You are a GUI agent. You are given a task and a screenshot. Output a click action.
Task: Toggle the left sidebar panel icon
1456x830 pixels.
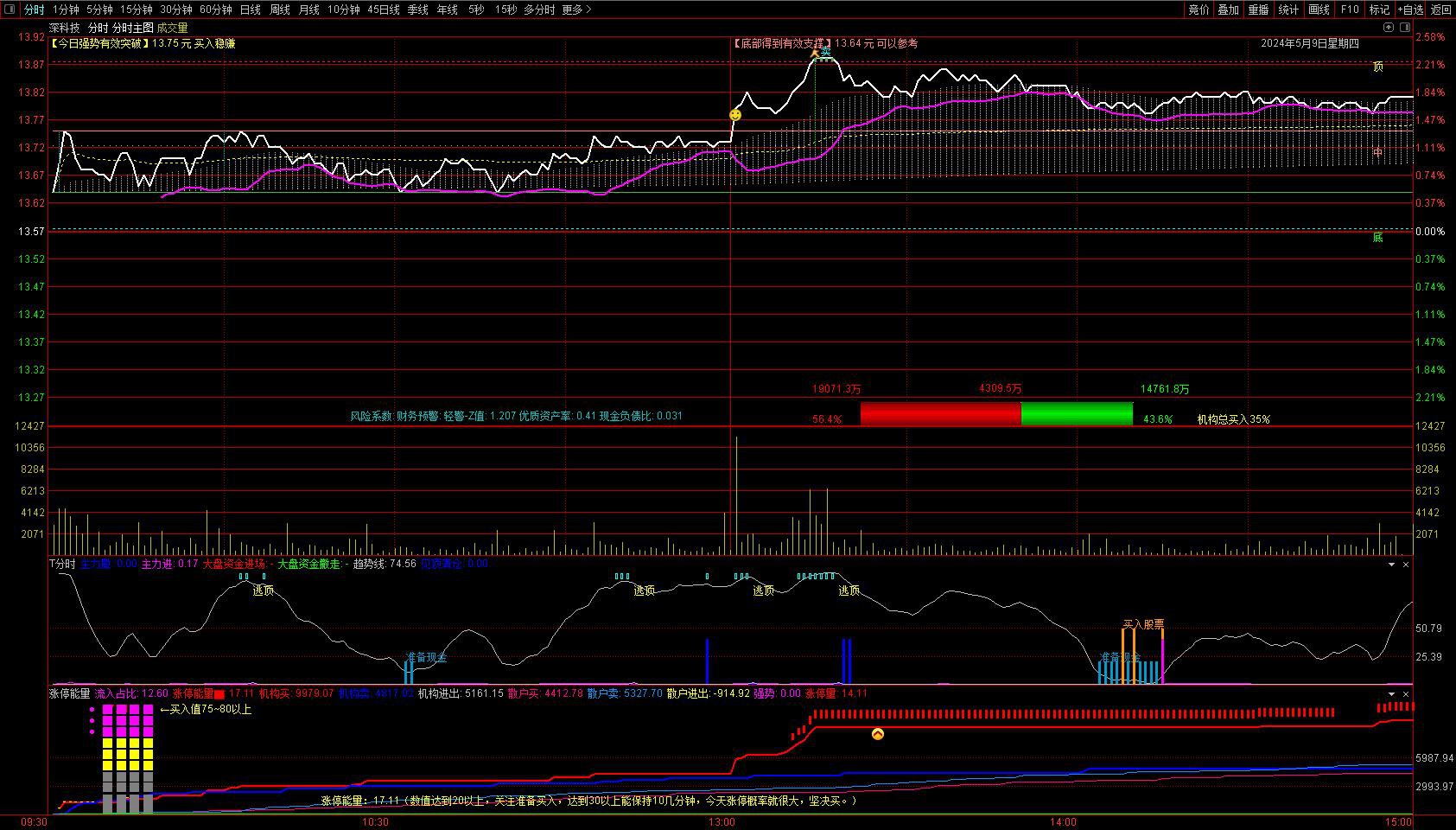tap(10, 10)
